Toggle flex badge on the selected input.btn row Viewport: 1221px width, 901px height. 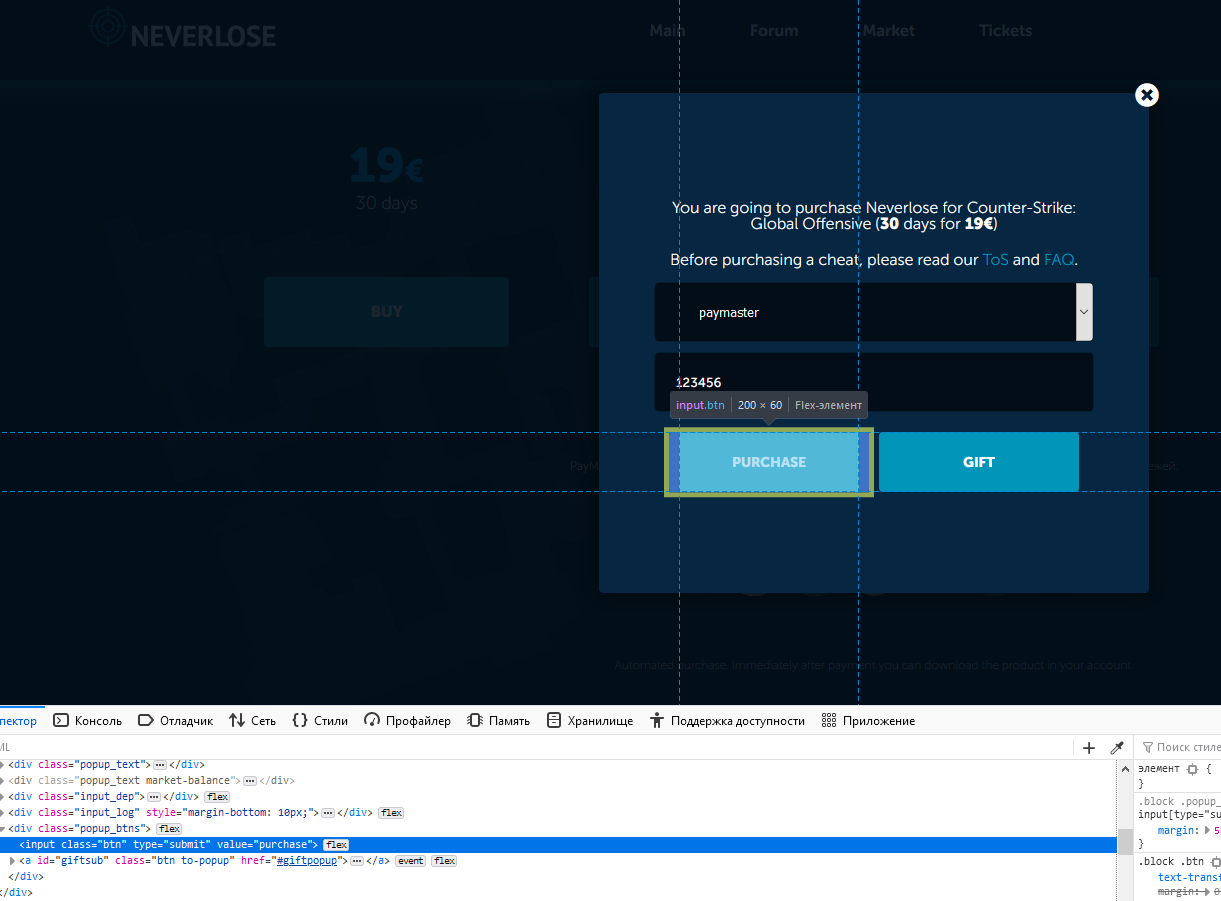[336, 845]
